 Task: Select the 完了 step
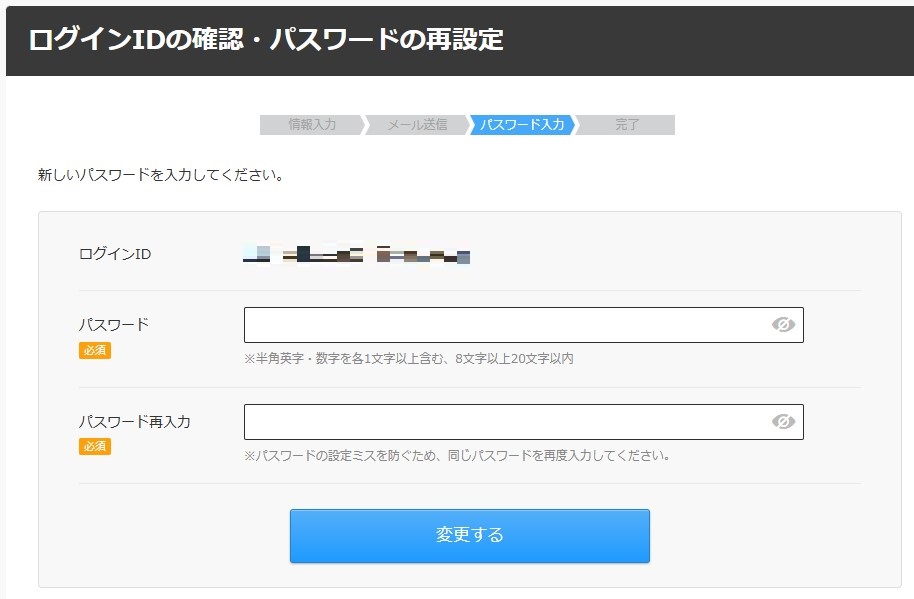(627, 125)
